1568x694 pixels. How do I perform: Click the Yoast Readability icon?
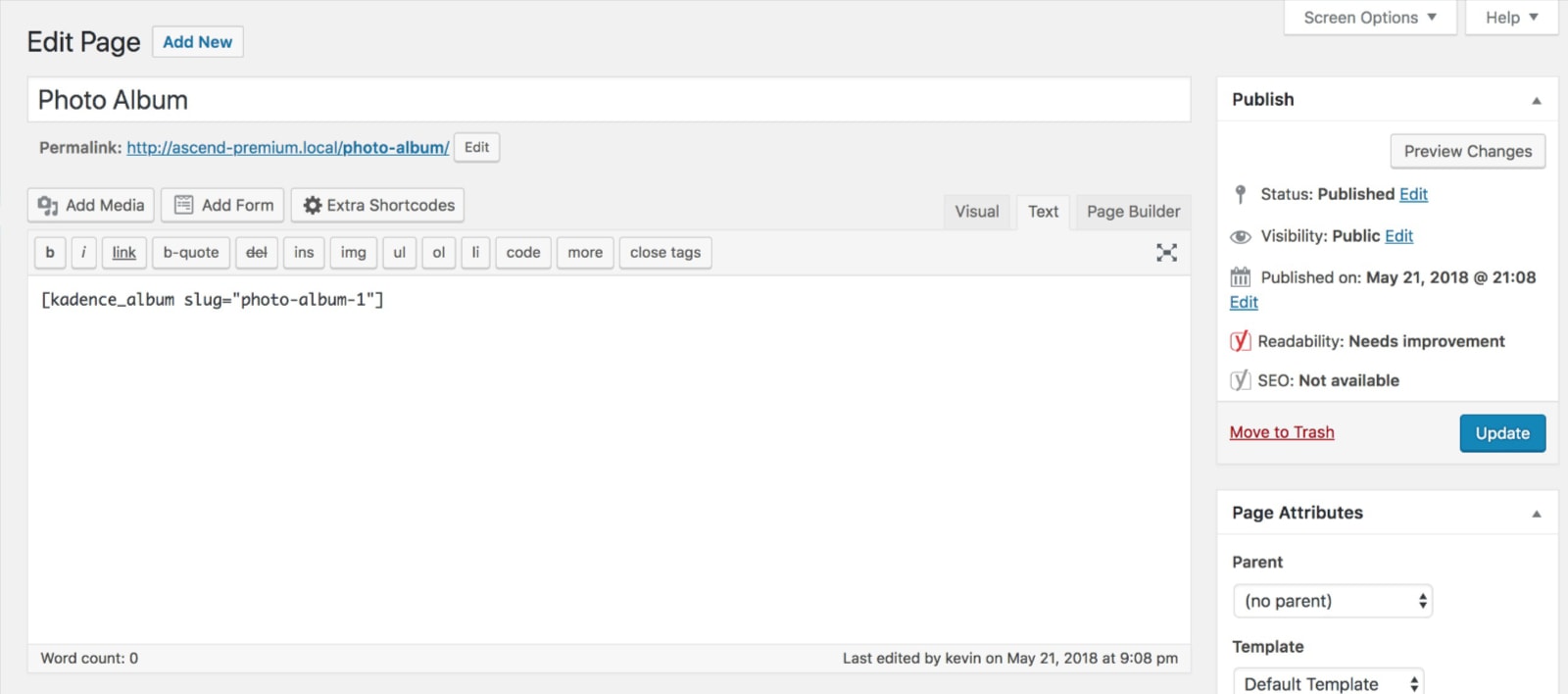[1241, 341]
